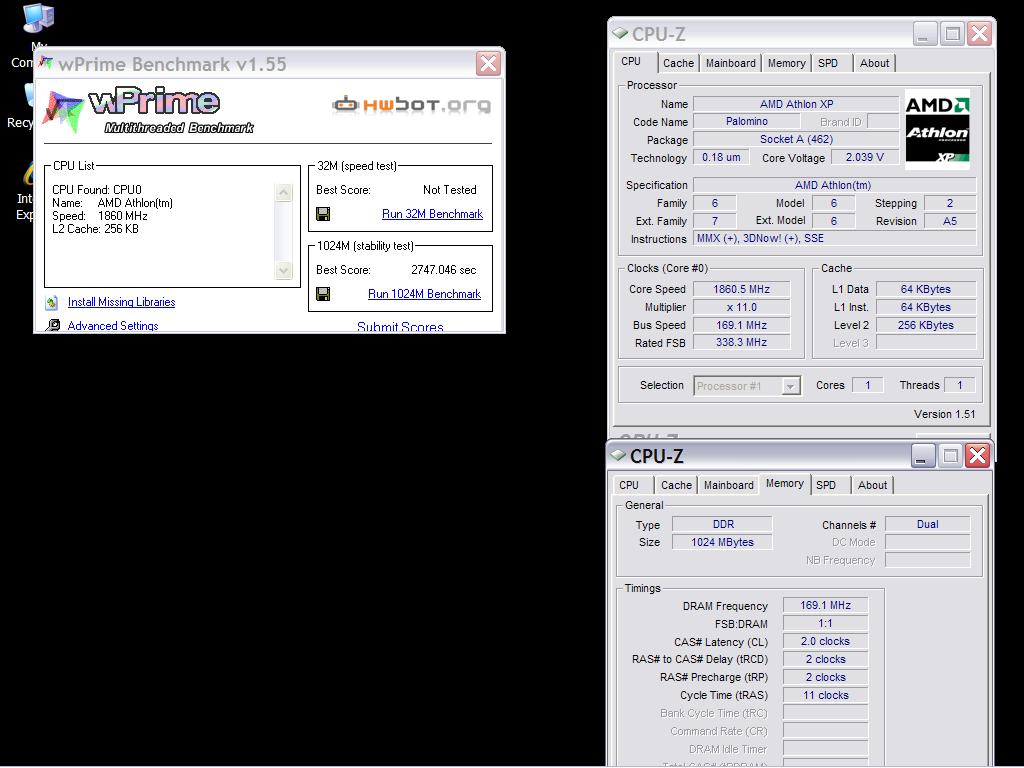Open Install Missing Libraries link
Viewport: 1024px width, 768px height.
point(121,302)
